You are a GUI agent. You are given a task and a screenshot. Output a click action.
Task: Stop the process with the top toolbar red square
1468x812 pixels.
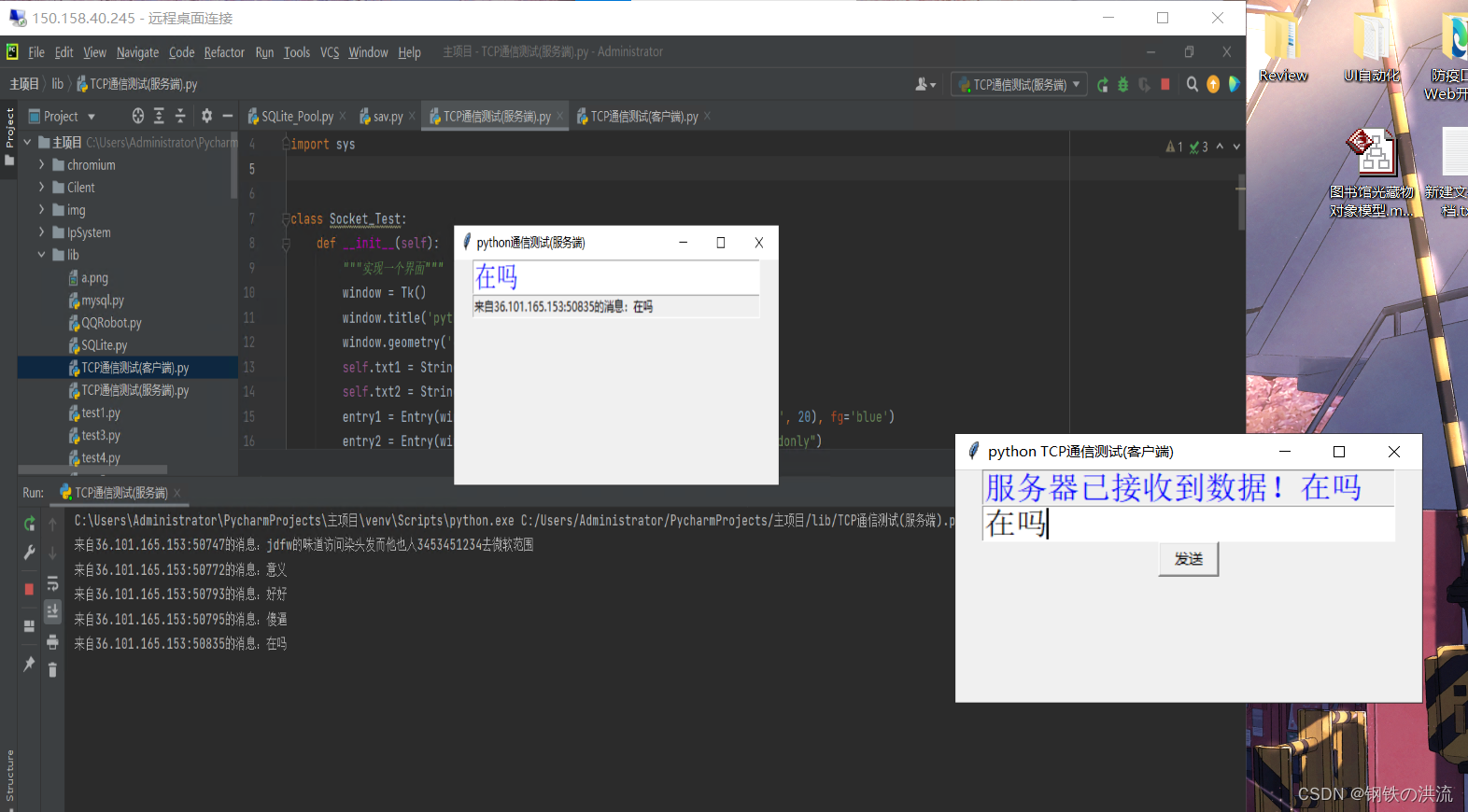click(x=1165, y=84)
